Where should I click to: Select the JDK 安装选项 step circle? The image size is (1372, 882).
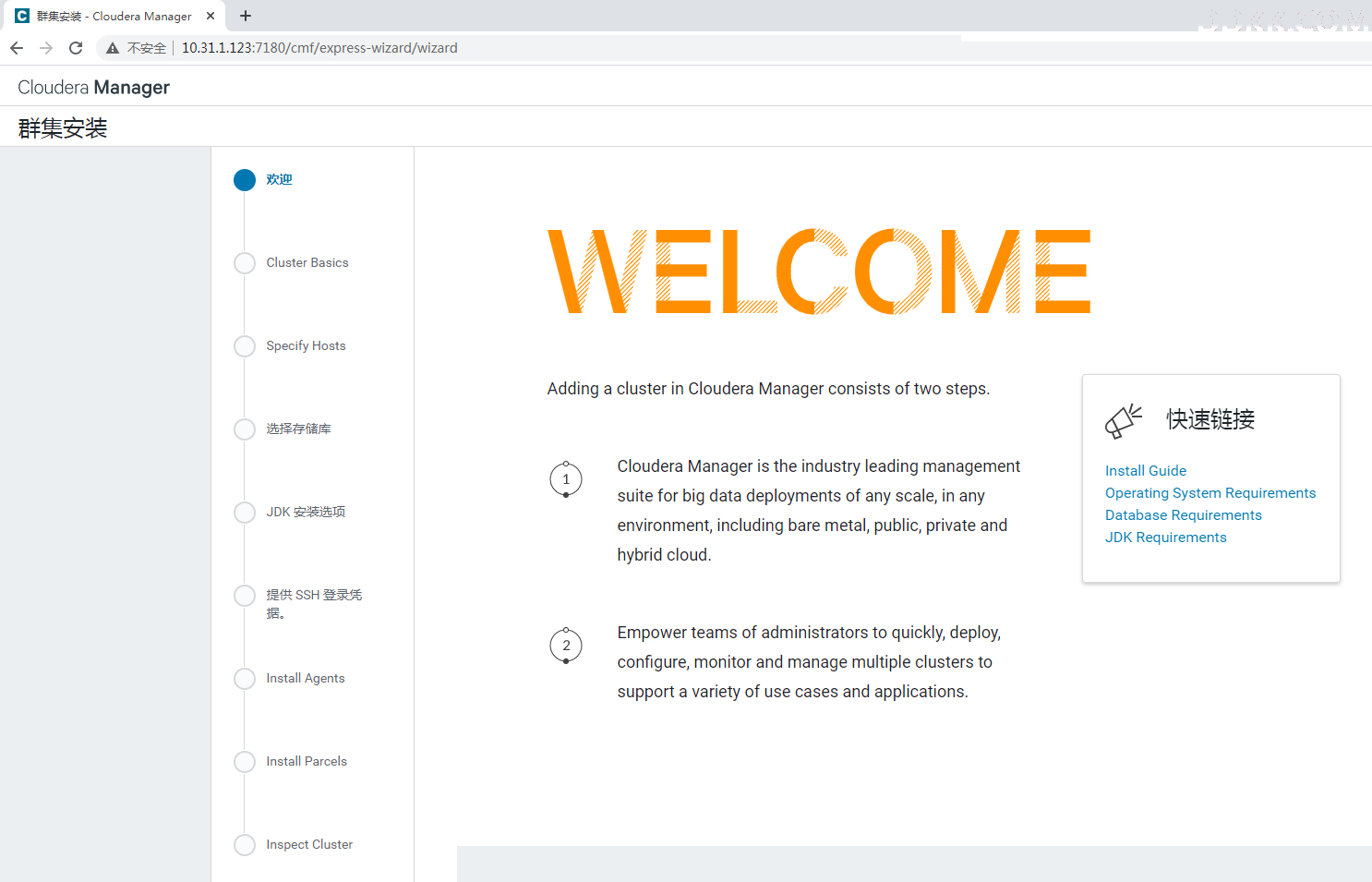[245, 513]
